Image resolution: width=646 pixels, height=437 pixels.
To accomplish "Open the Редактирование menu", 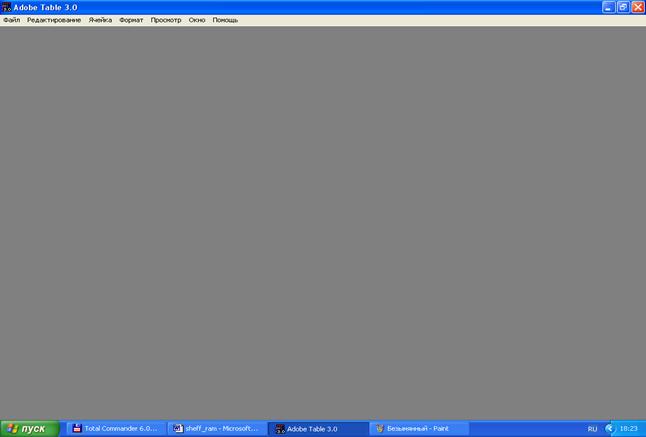I will (54, 20).
